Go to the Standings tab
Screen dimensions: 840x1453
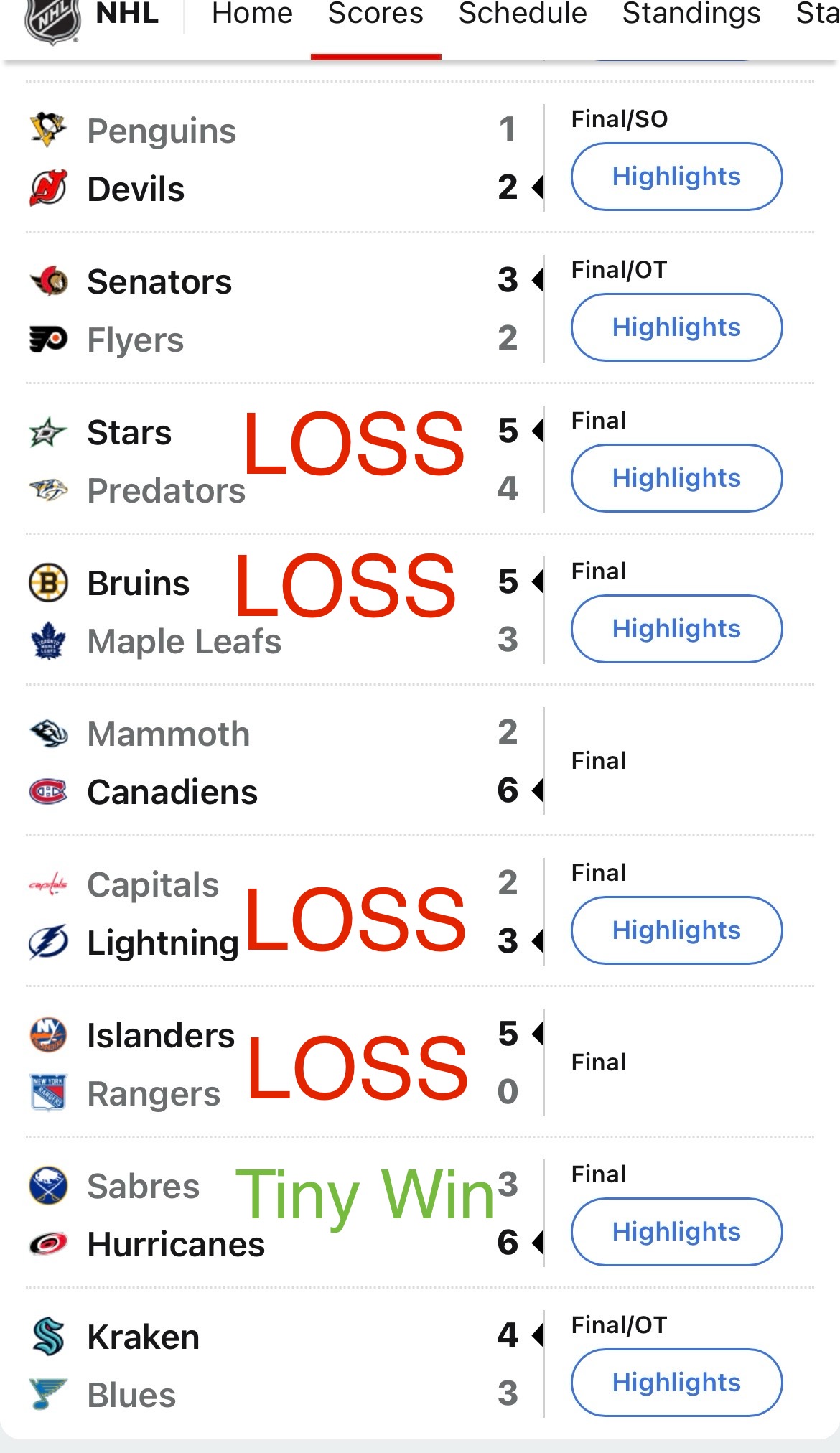691,14
